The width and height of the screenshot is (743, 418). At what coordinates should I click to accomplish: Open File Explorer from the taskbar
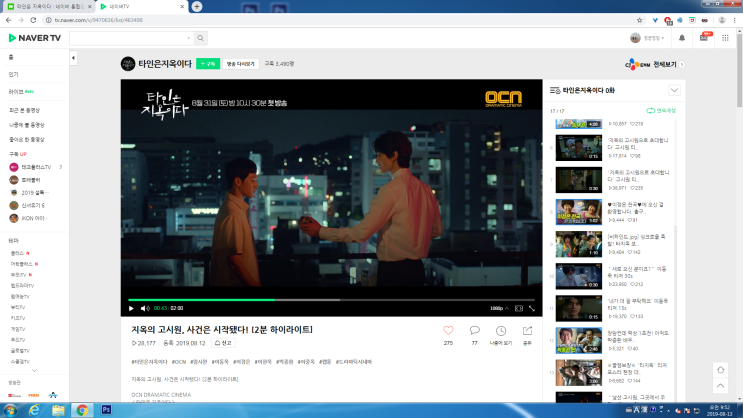click(58, 410)
